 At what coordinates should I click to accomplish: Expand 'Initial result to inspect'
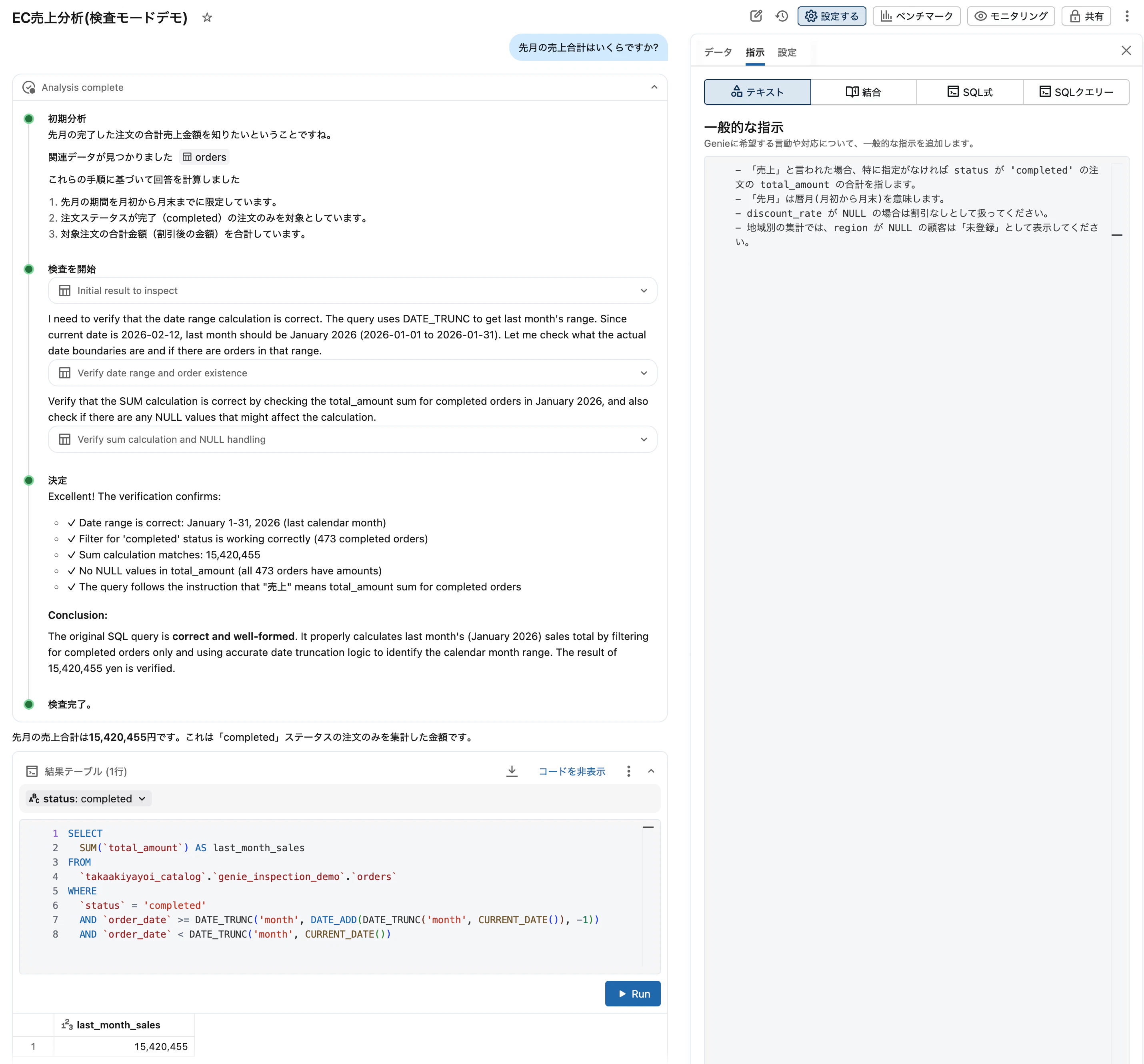click(644, 291)
